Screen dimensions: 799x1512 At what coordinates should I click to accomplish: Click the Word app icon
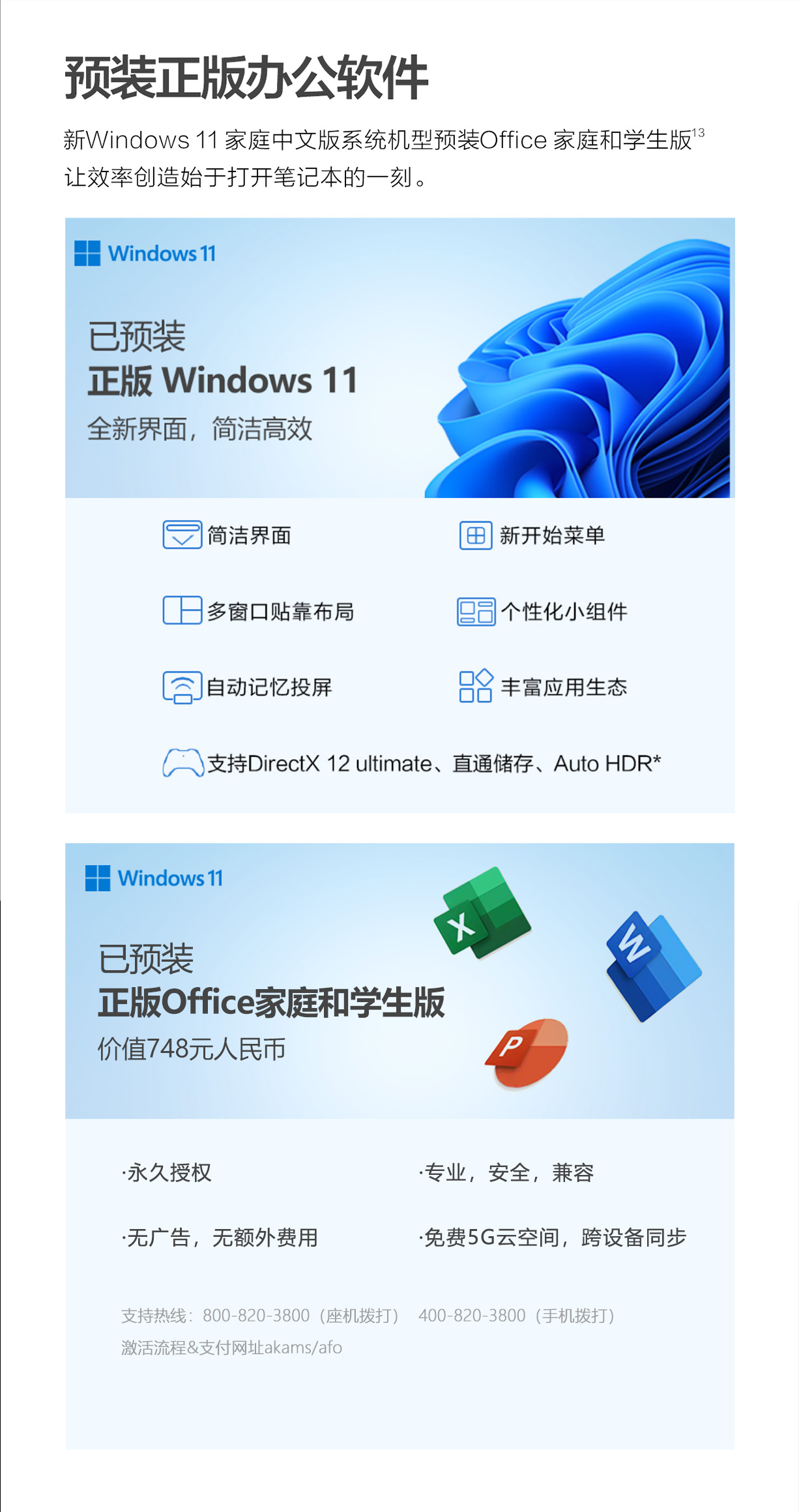653,967
